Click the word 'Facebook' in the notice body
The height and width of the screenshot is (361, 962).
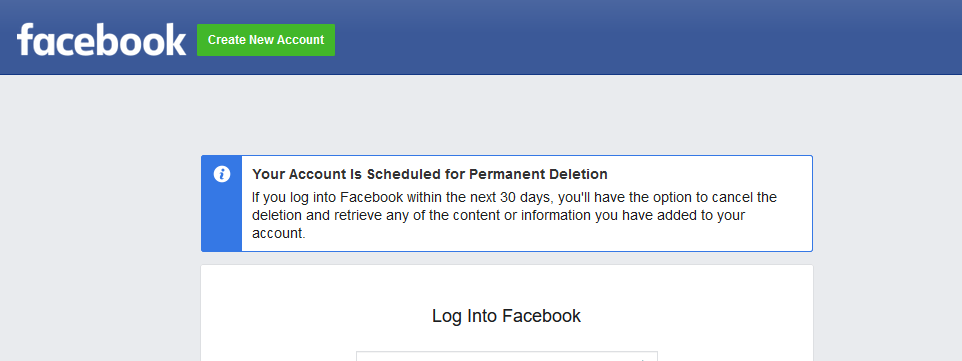pos(370,198)
